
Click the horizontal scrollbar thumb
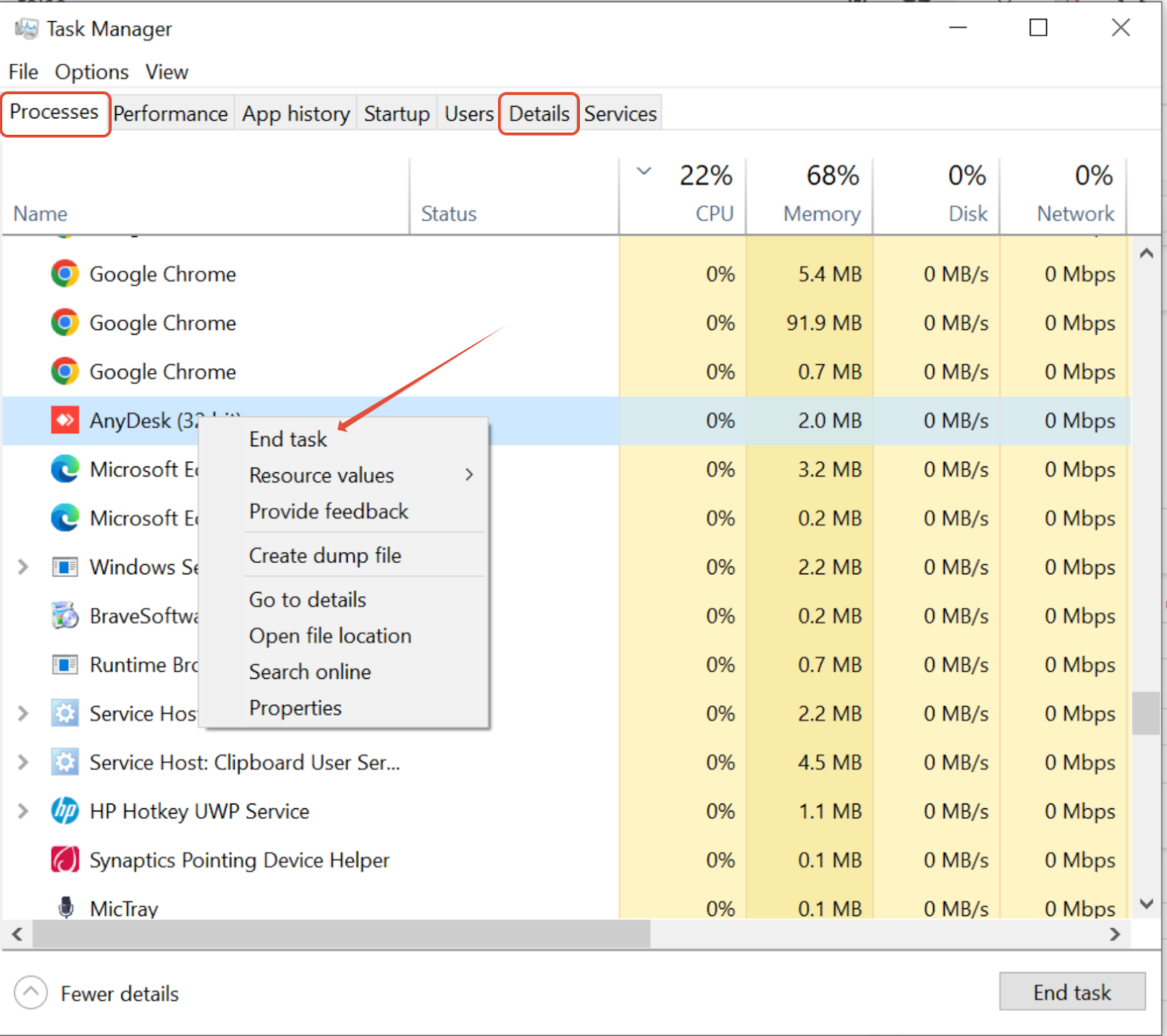tap(341, 934)
